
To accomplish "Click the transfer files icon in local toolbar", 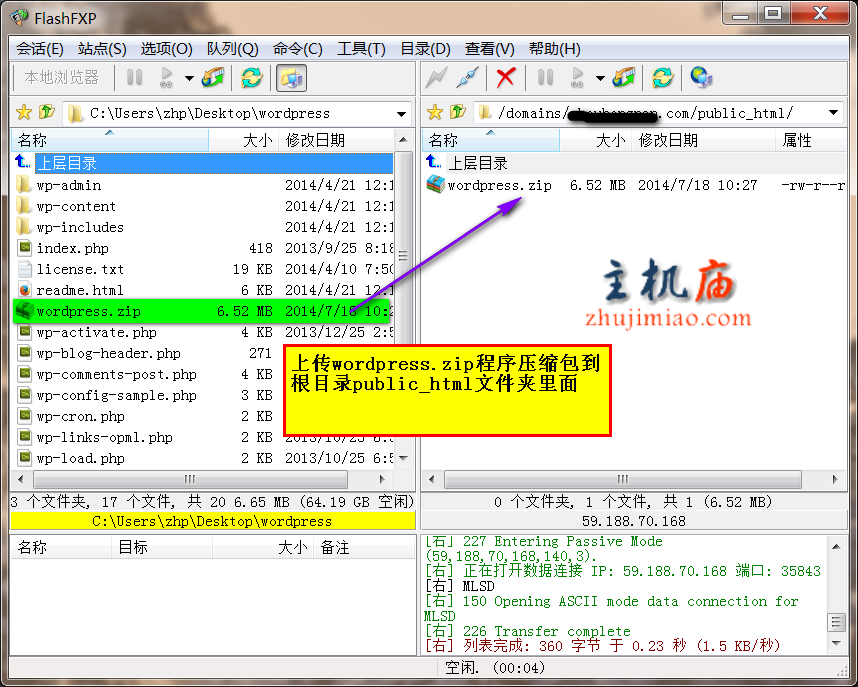I will coord(213,77).
